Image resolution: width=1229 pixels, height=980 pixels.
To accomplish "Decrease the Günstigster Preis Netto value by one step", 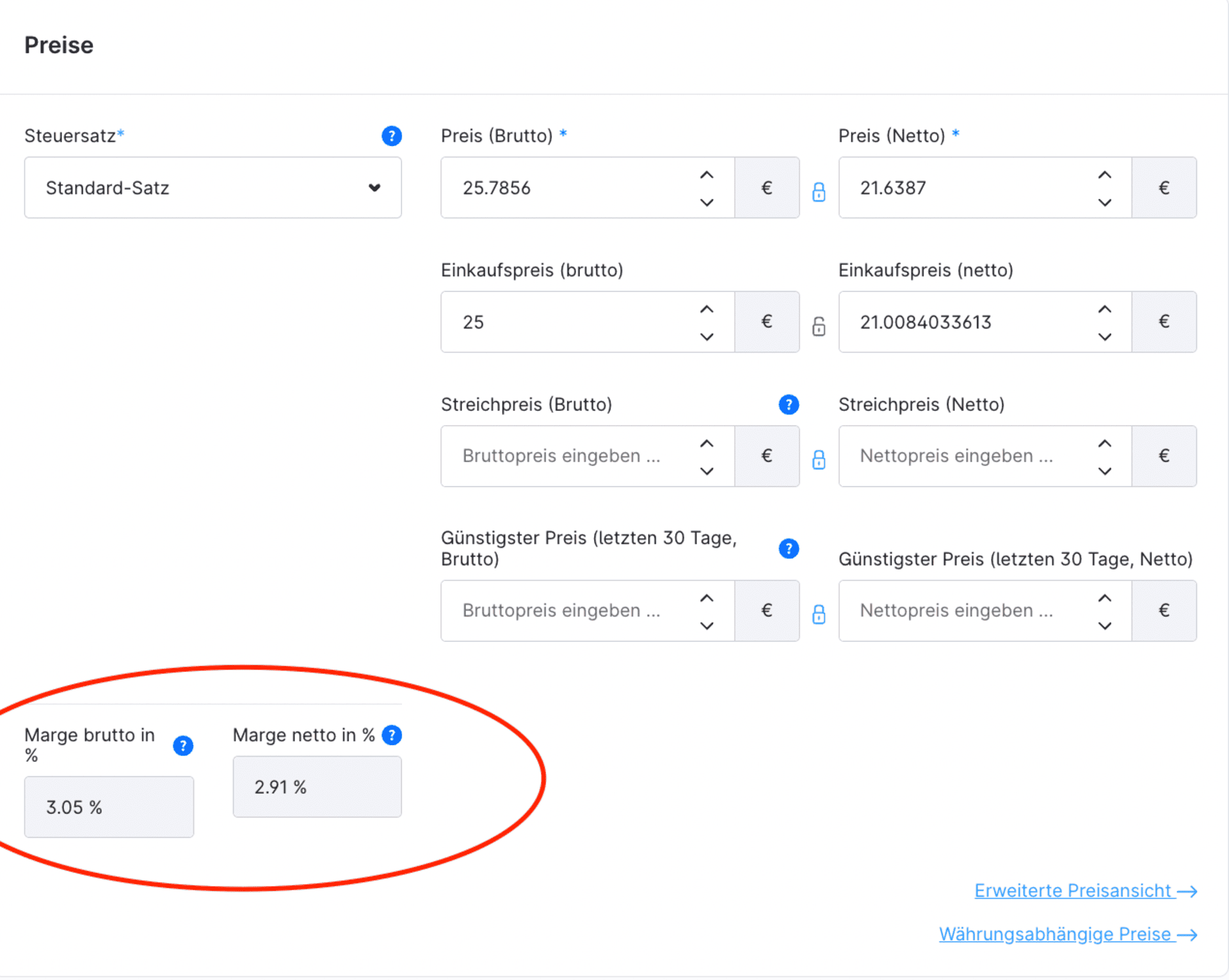I will pyautogui.click(x=1105, y=625).
